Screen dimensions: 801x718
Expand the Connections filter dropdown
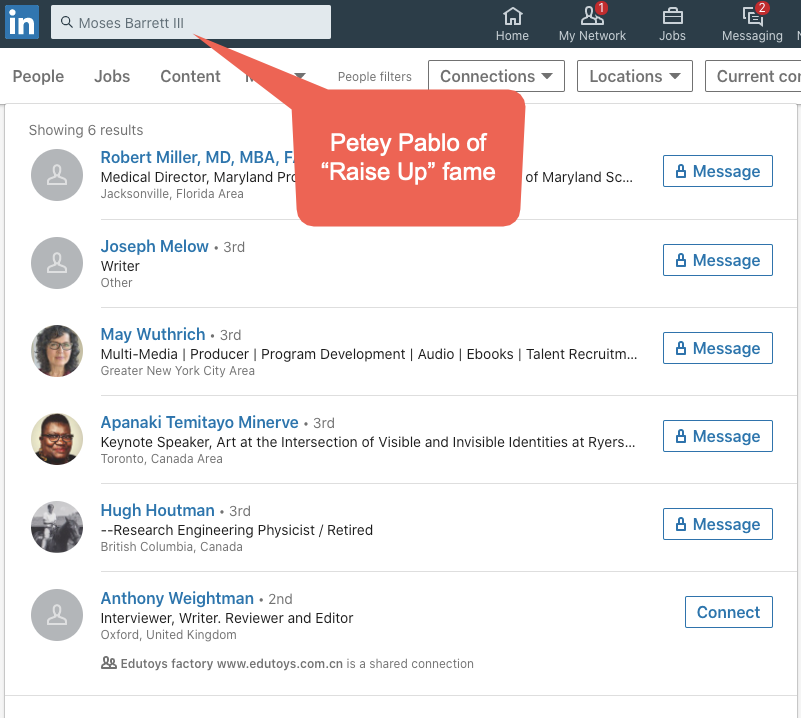point(496,76)
